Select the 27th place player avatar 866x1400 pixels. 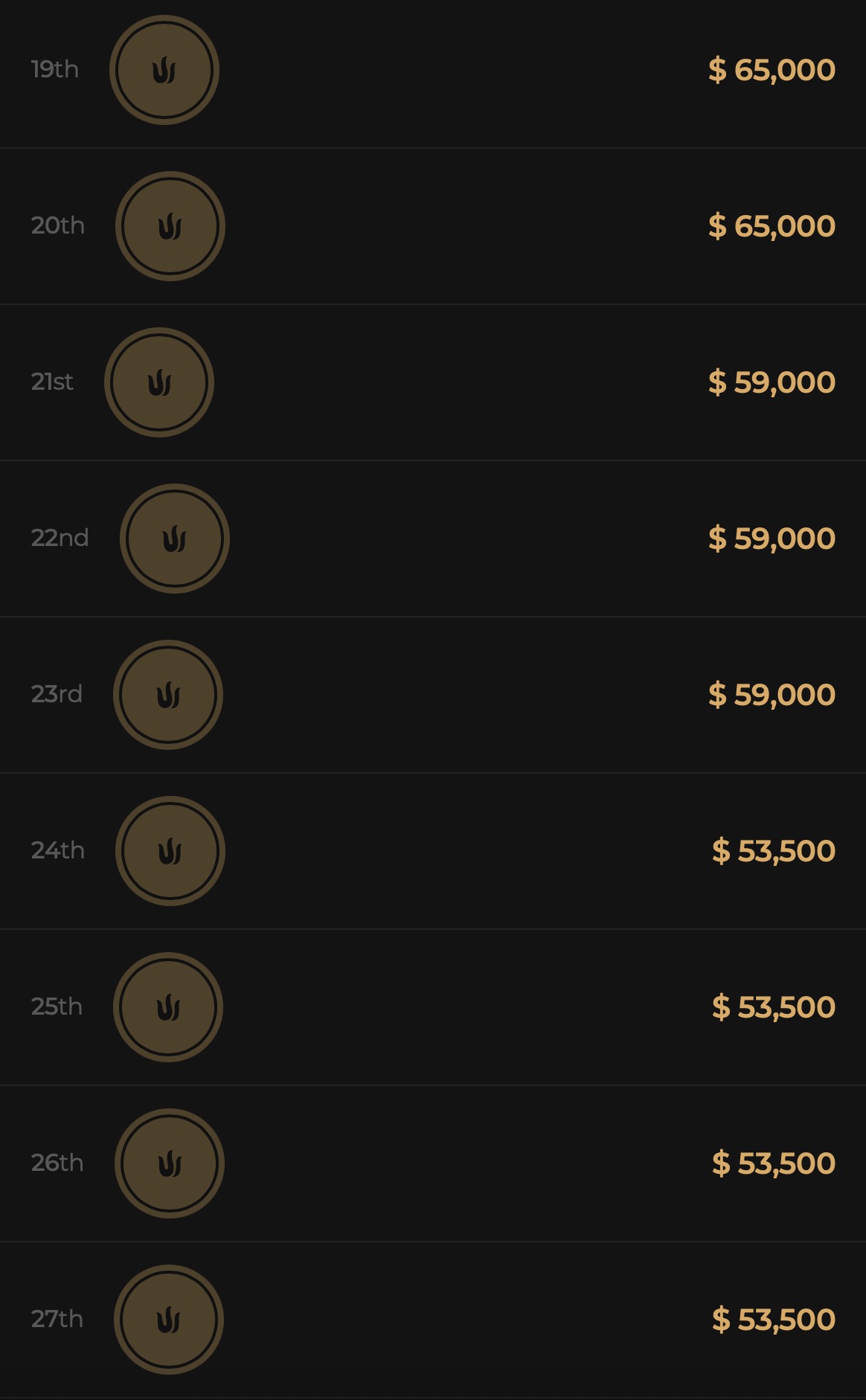click(169, 1320)
